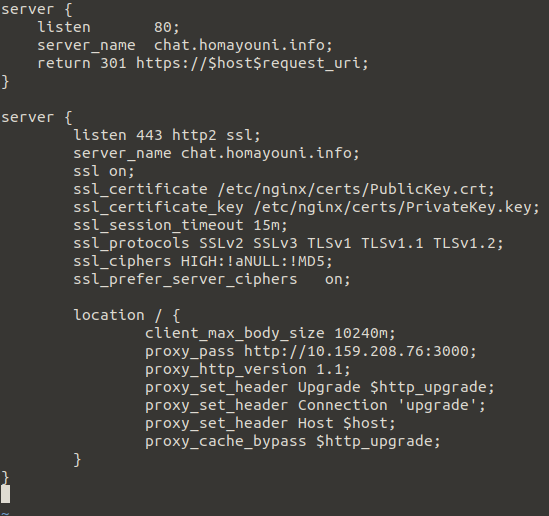Click the closing brace of the first server block

(x=5, y=82)
